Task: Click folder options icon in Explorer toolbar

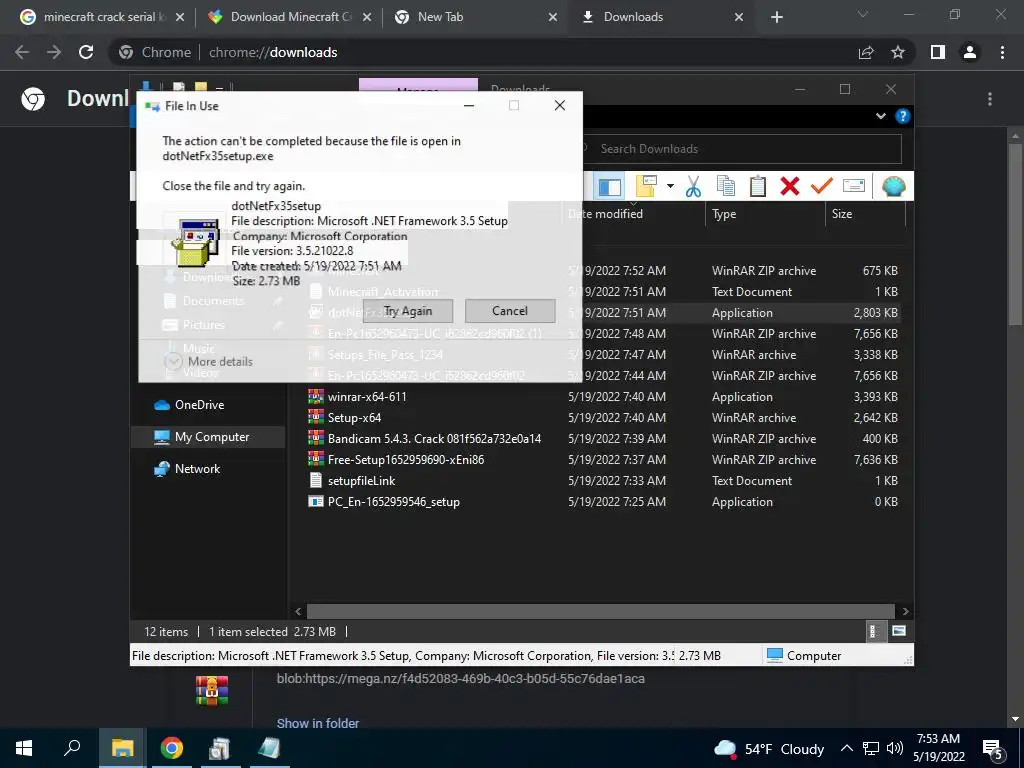Action: pyautogui.click(x=647, y=187)
